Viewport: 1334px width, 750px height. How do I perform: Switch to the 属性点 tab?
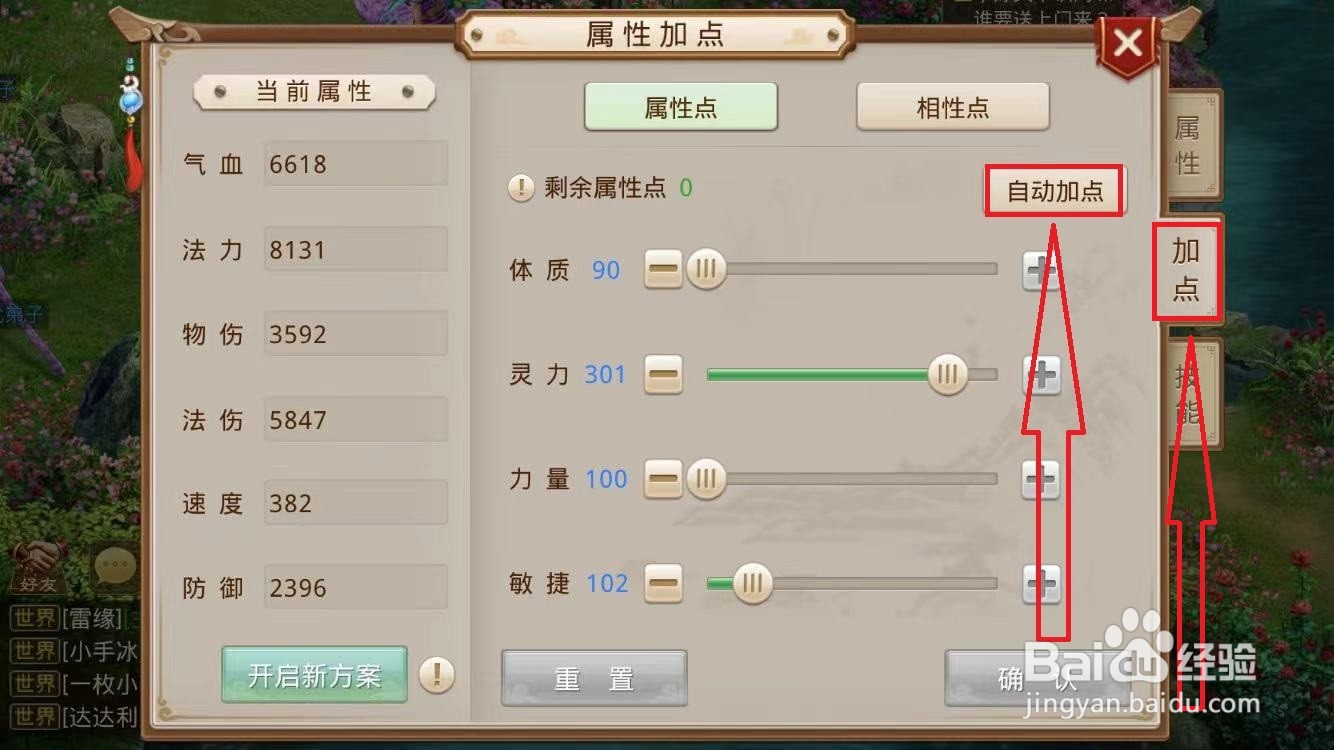pyautogui.click(x=681, y=107)
